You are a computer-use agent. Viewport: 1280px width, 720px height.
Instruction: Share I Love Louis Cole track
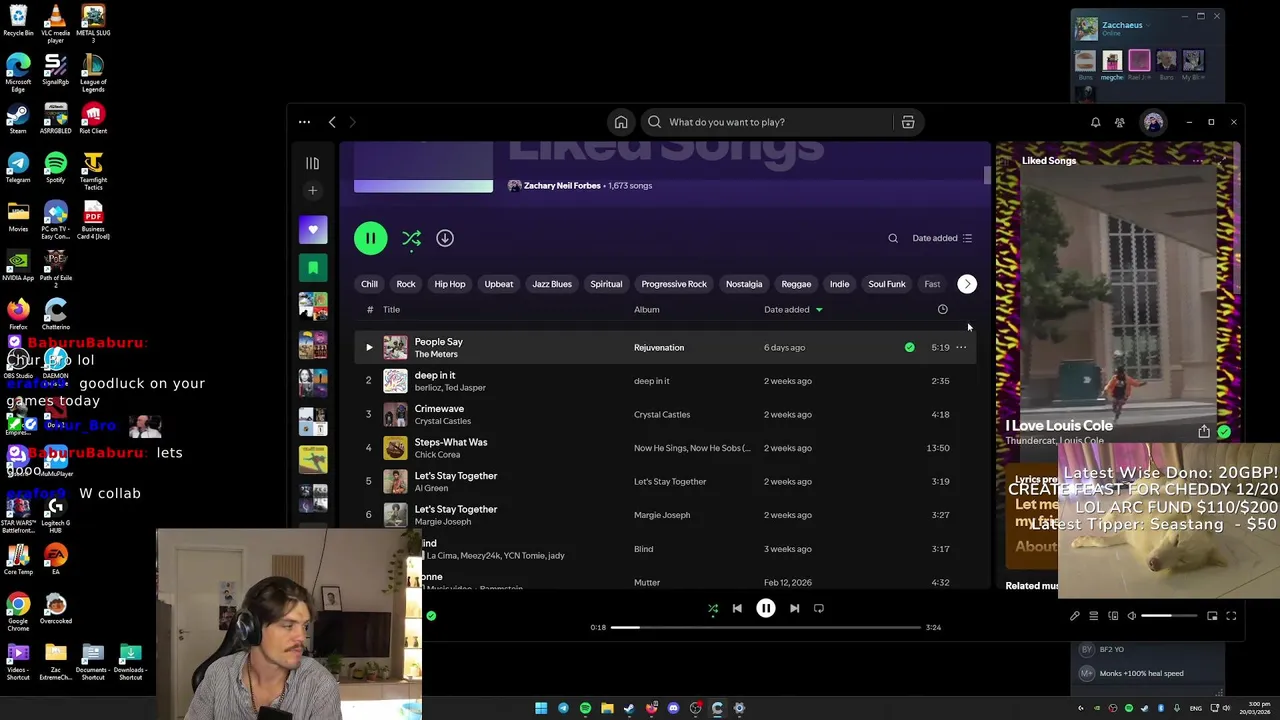coord(1204,432)
